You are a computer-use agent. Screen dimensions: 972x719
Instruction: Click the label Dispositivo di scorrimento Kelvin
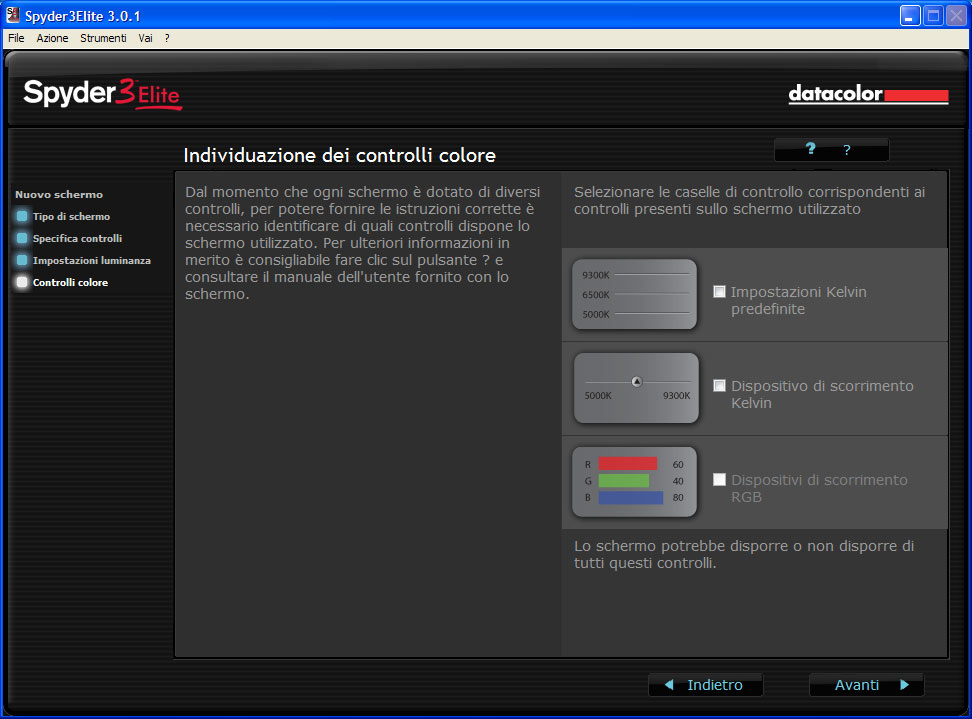pos(822,394)
